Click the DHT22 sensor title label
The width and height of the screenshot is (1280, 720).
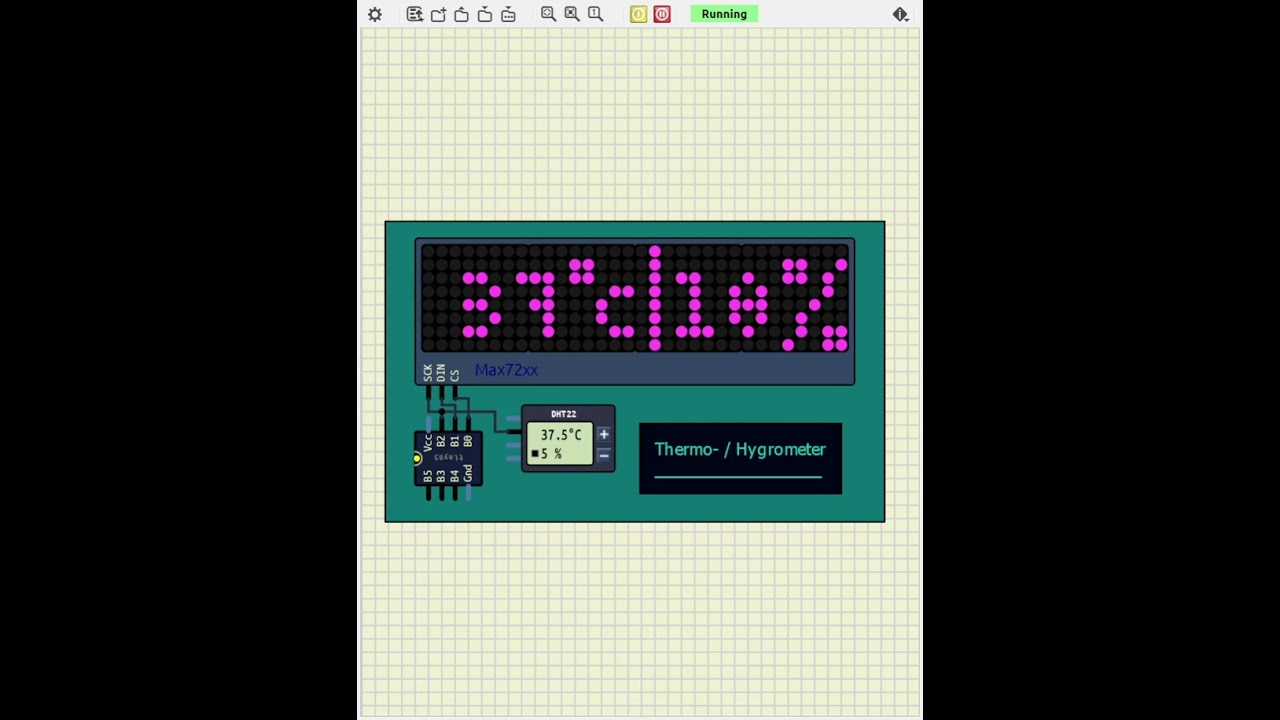pos(563,414)
